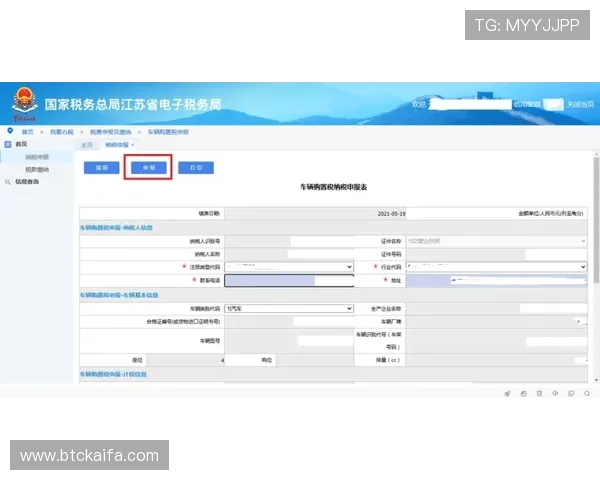Select 税款缴纳 in the sidebar
Screen dimensions: 600x480
(x=37, y=169)
